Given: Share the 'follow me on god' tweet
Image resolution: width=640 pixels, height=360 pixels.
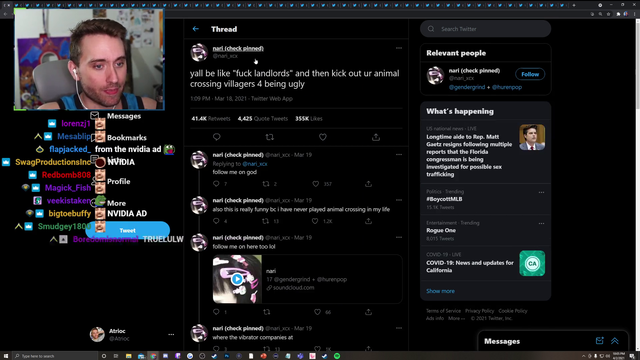Looking at the screenshot, I should [x=369, y=184].
